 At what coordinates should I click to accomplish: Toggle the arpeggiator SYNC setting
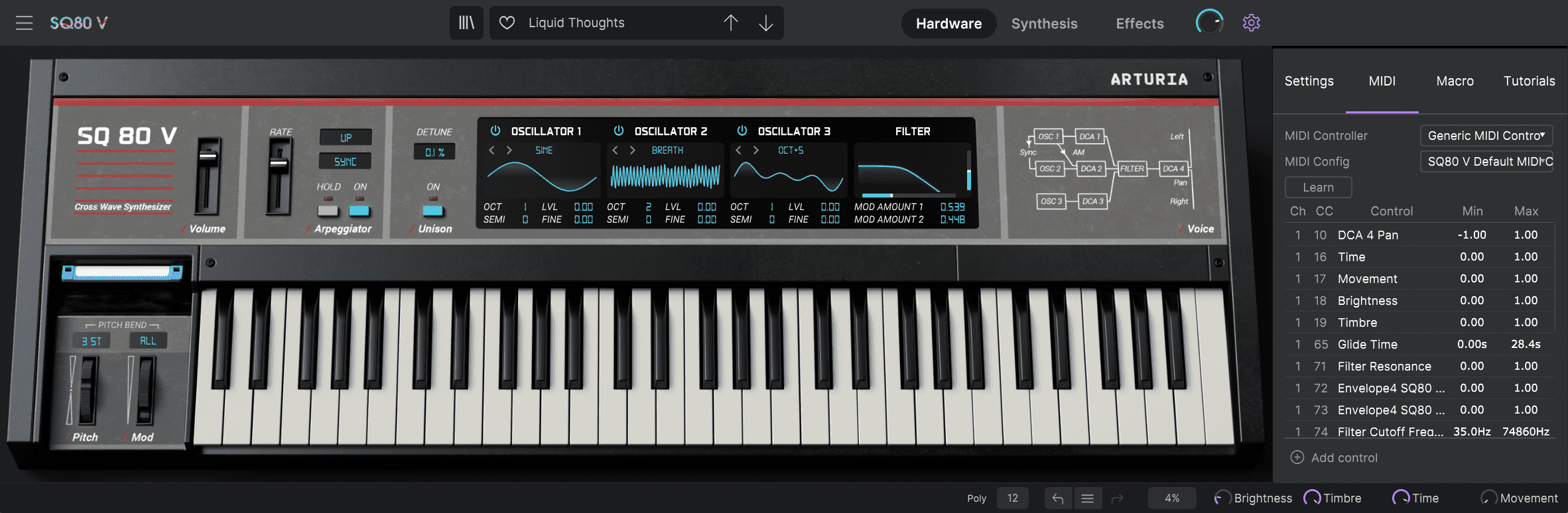tap(345, 161)
